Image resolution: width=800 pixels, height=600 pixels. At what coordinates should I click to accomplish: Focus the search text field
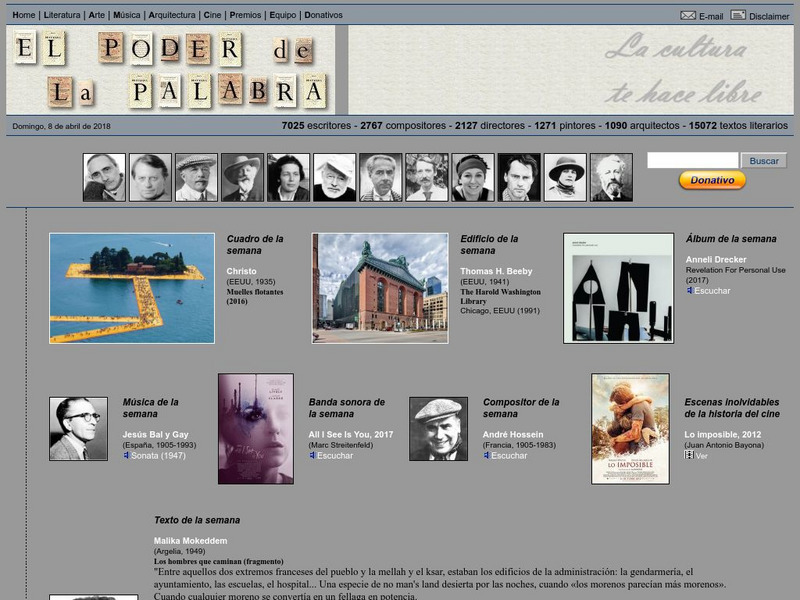[x=692, y=160]
